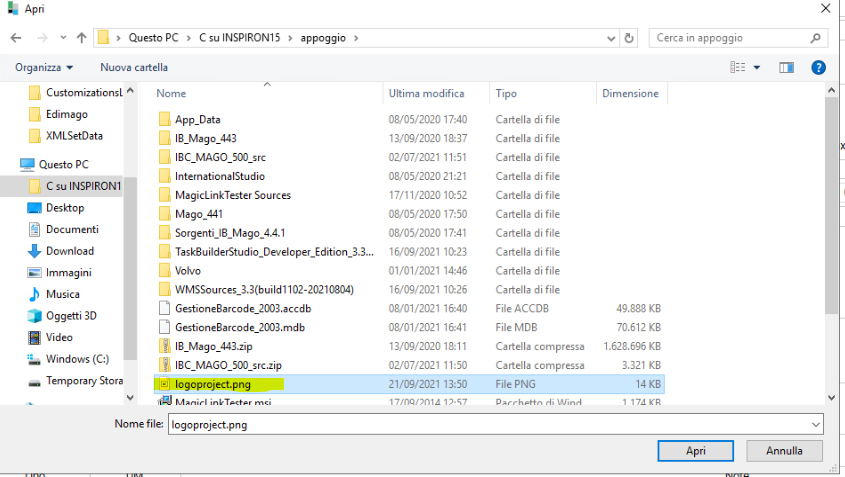
Task: Collapse the Questo PC tree node
Action: (10, 164)
